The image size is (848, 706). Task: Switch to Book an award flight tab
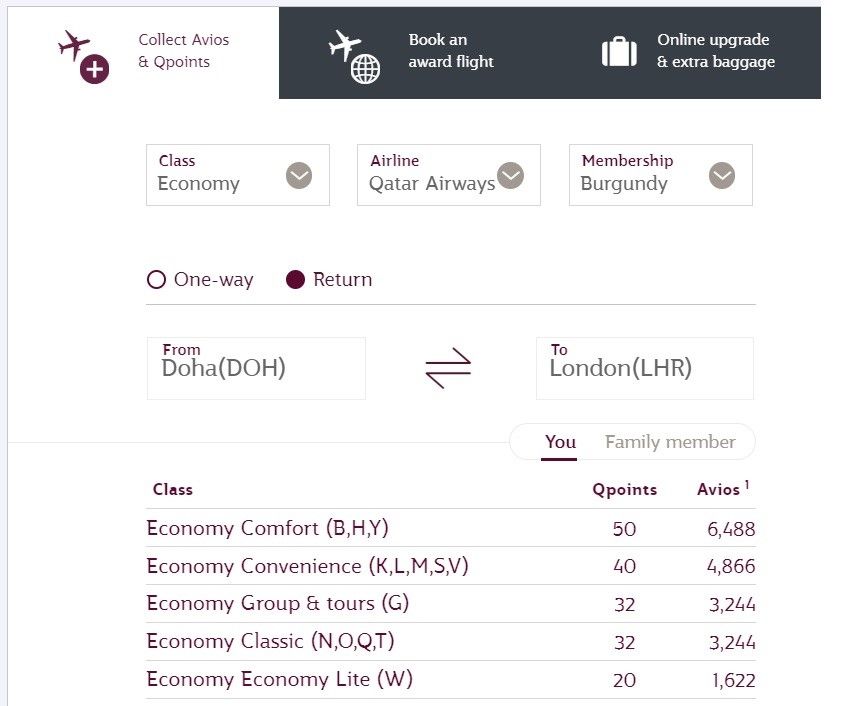click(410, 52)
